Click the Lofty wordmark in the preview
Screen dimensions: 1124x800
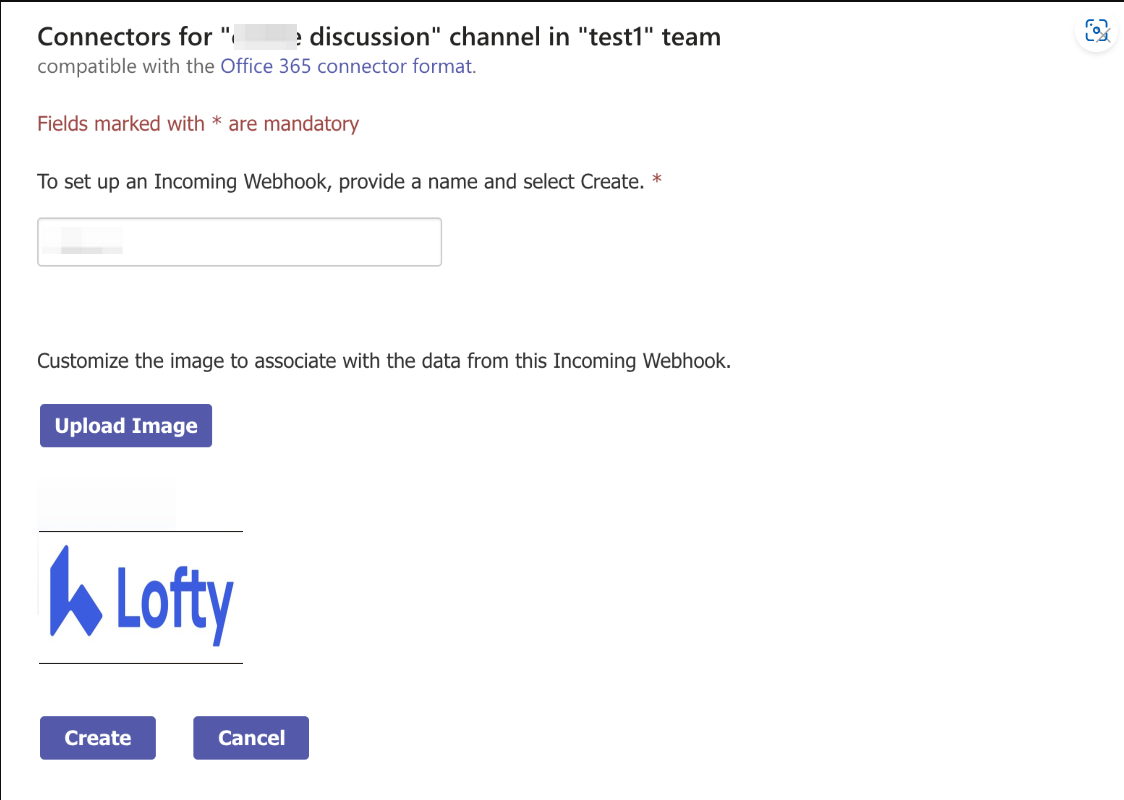point(175,601)
